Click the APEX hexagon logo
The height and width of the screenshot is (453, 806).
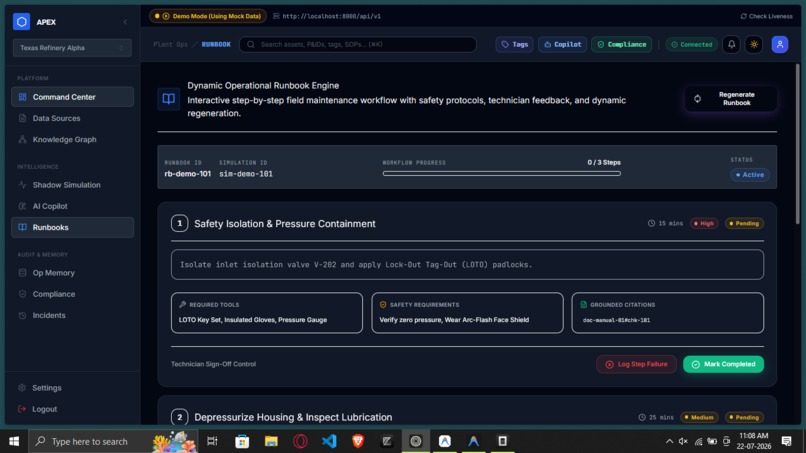(21, 22)
